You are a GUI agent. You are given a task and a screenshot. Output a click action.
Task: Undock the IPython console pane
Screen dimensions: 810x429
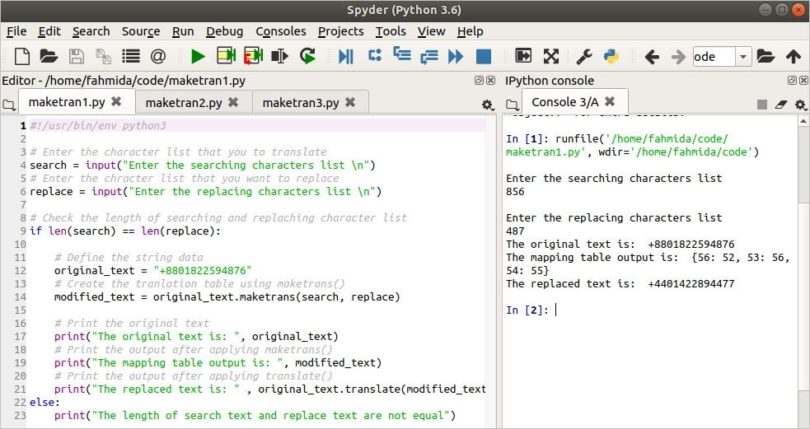pos(792,80)
